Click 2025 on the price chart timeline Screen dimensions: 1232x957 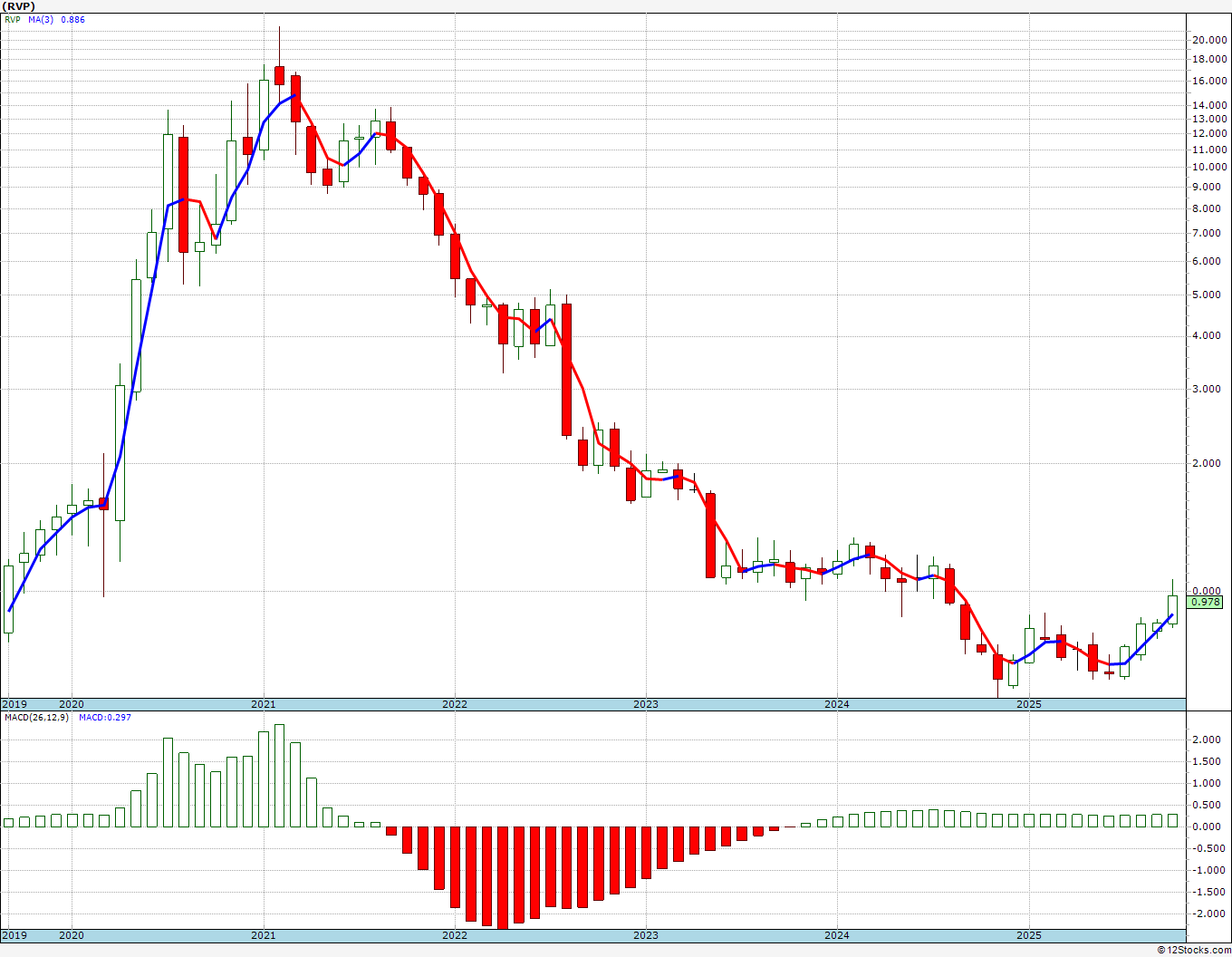1029,704
